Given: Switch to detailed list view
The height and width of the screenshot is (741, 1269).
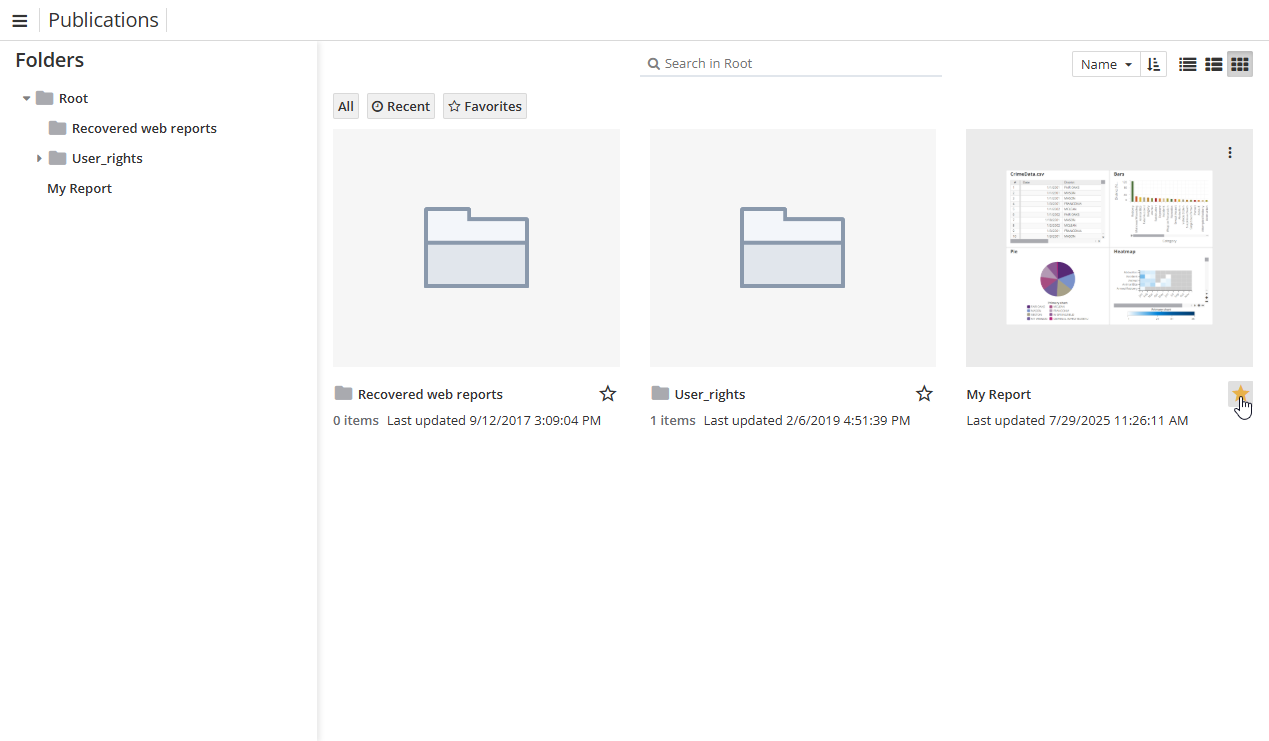Looking at the screenshot, I should (x=1214, y=64).
